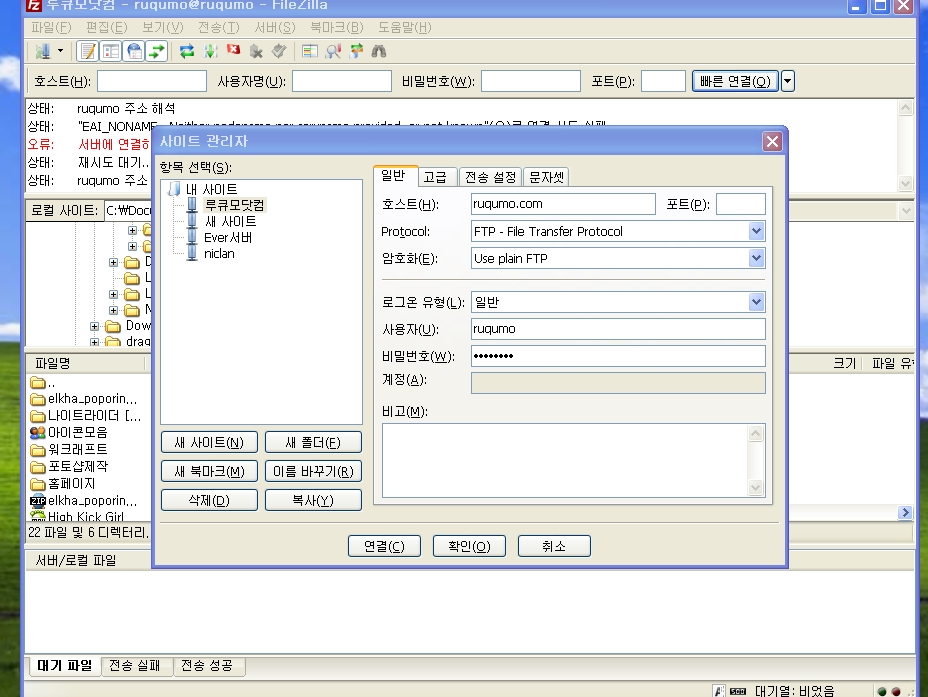
Task: Open the 로그온 유형 dropdown
Action: 756,302
